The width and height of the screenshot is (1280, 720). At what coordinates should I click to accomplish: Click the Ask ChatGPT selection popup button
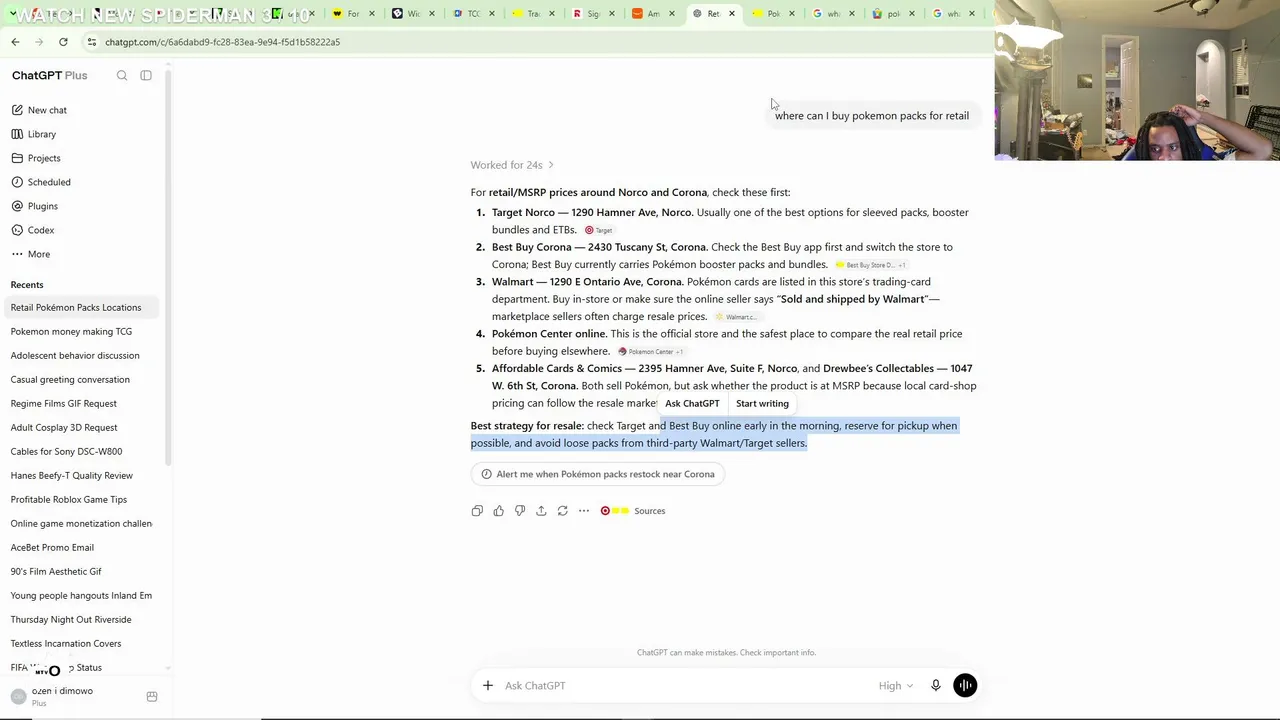tap(692, 404)
